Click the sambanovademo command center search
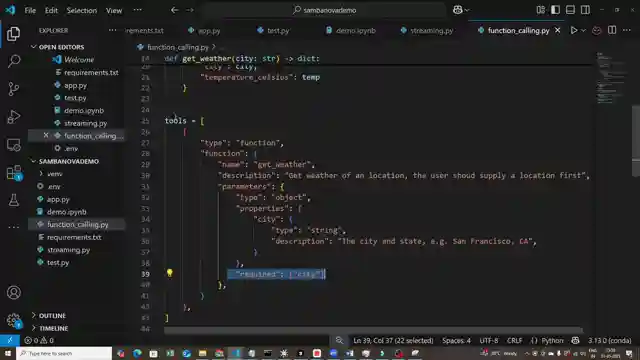Image resolution: width=640 pixels, height=360 pixels. pos(324,10)
